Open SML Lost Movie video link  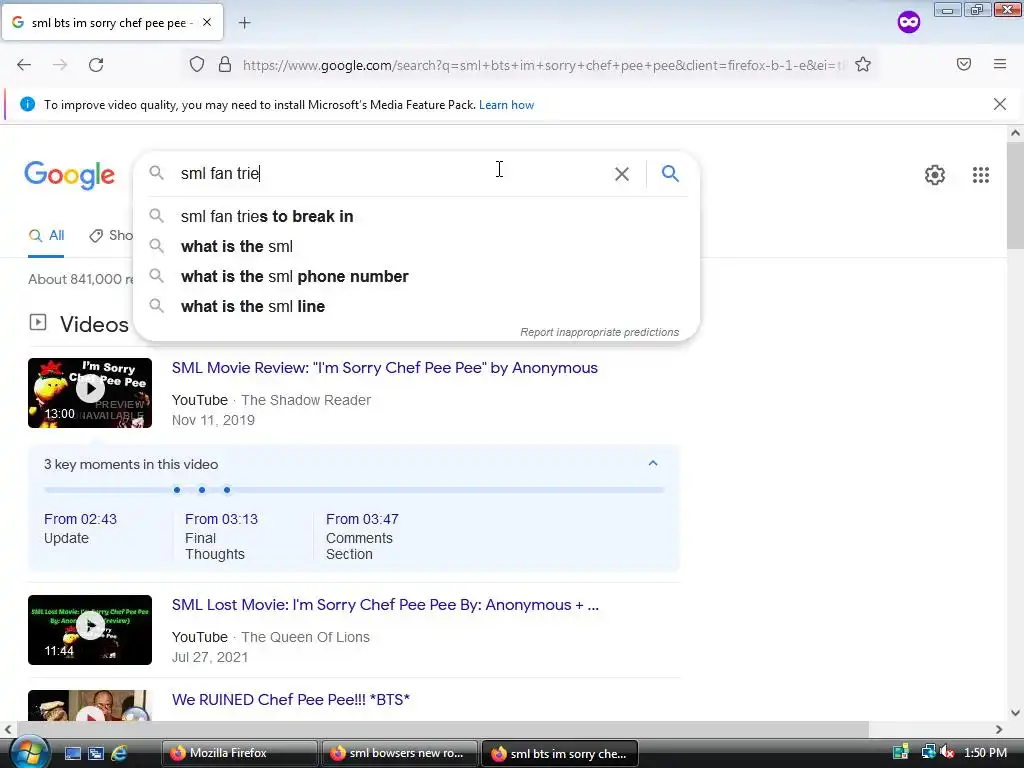pos(385,605)
